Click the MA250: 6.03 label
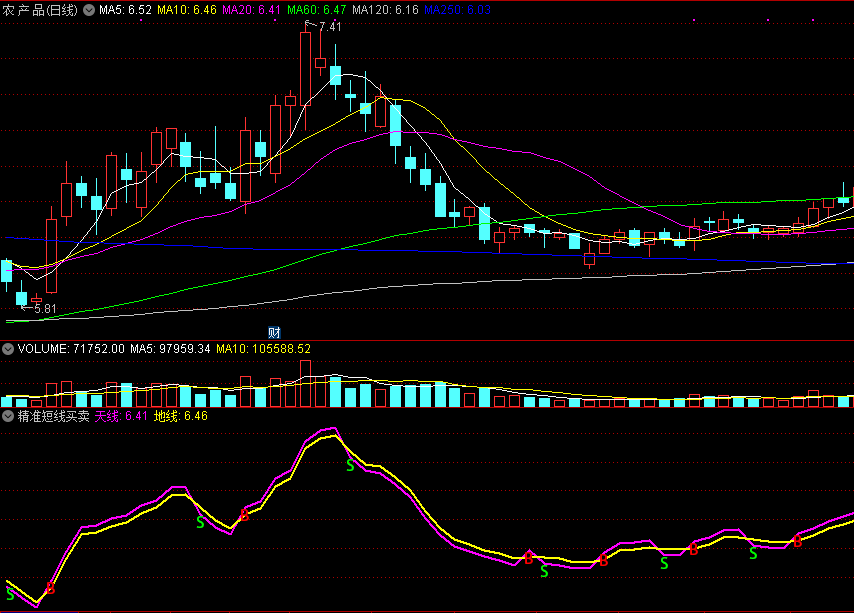The width and height of the screenshot is (854, 613). [458, 10]
